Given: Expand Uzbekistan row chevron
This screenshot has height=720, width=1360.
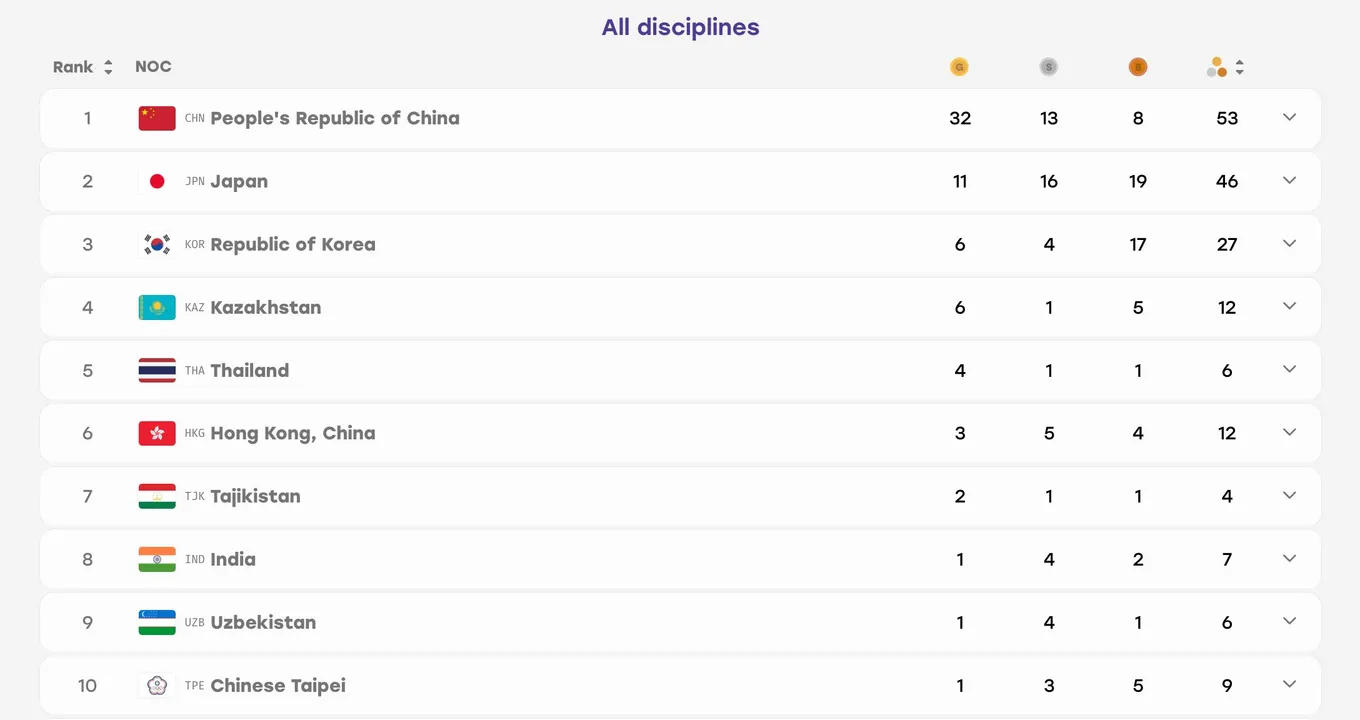Looking at the screenshot, I should point(1289,621).
